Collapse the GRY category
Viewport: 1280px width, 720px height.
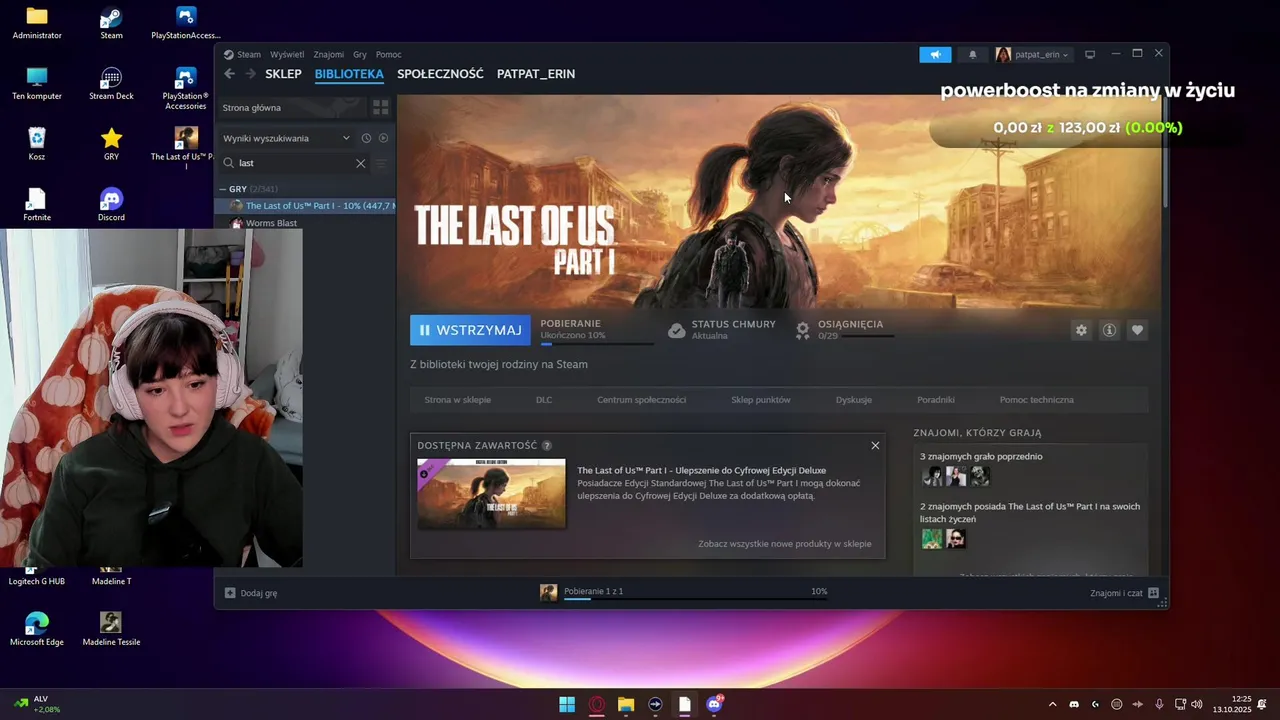point(223,189)
